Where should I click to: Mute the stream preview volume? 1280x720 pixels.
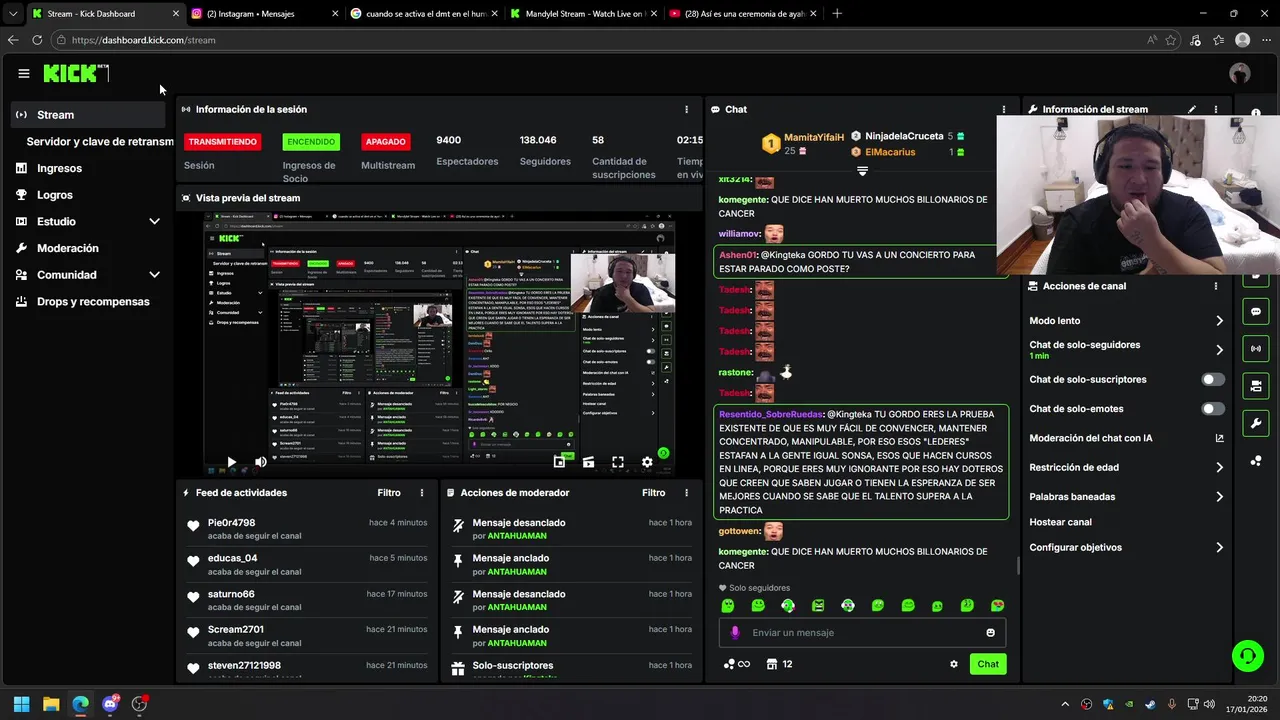[261, 462]
